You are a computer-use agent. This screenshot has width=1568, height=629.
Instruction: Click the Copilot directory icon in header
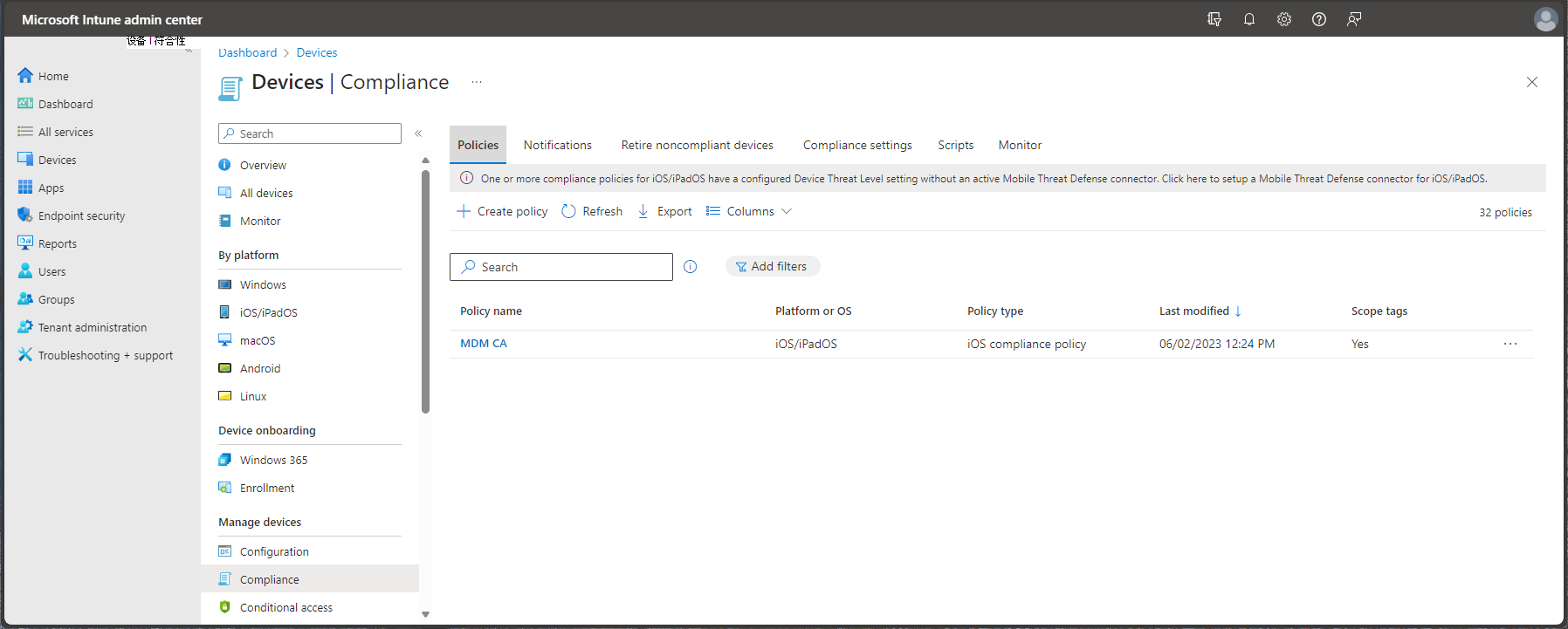coord(1214,19)
